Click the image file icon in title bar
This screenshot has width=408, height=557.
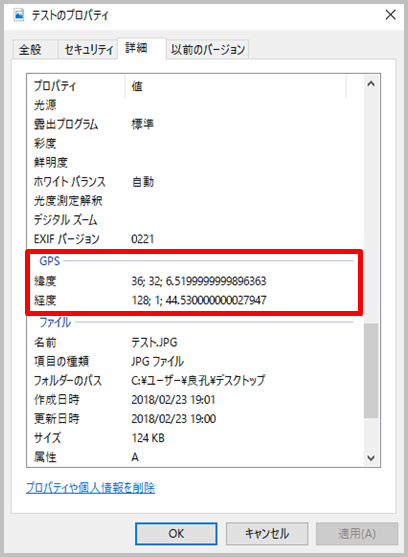pos(18,15)
